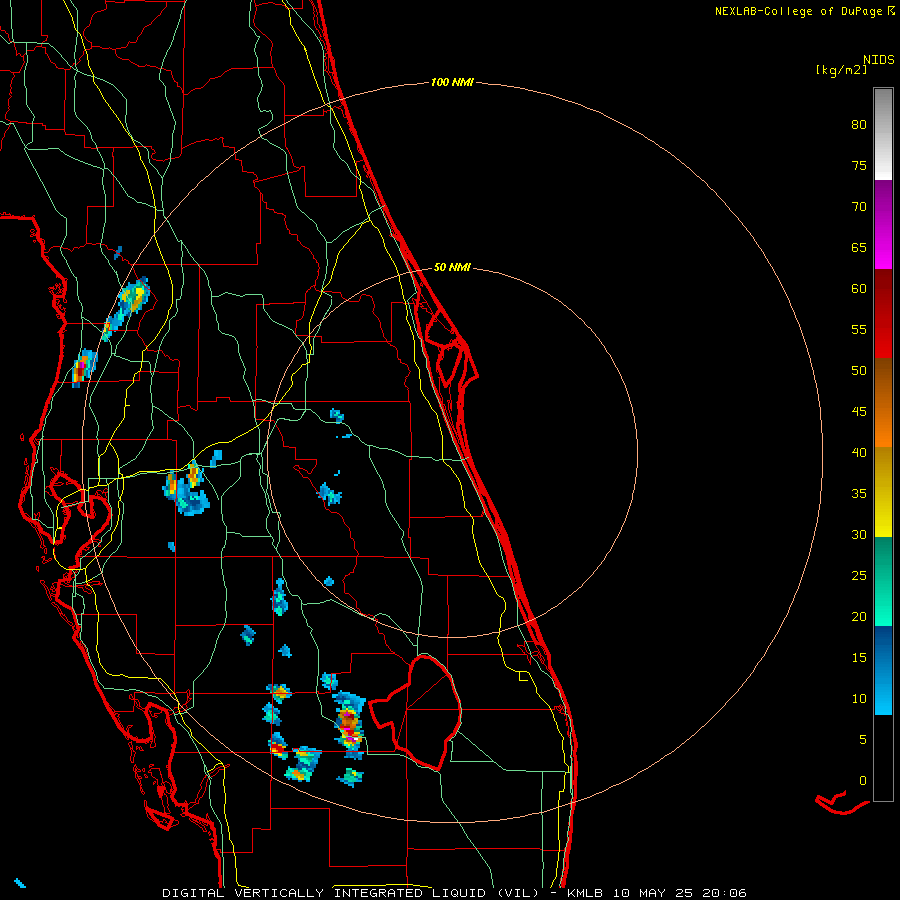Click the 30 value on the scale
This screenshot has height=900, width=900.
pos(859,534)
